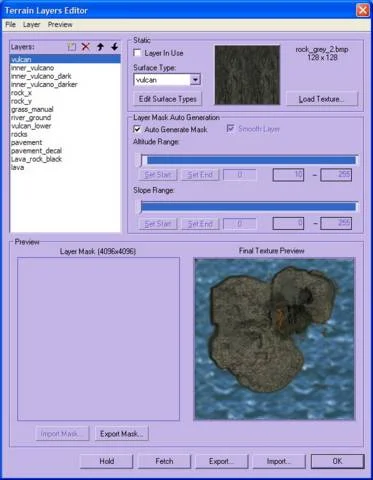Screen dimensions: 373x480
Task: Move layer down with the down arrow
Action: pyautogui.click(x=114, y=47)
